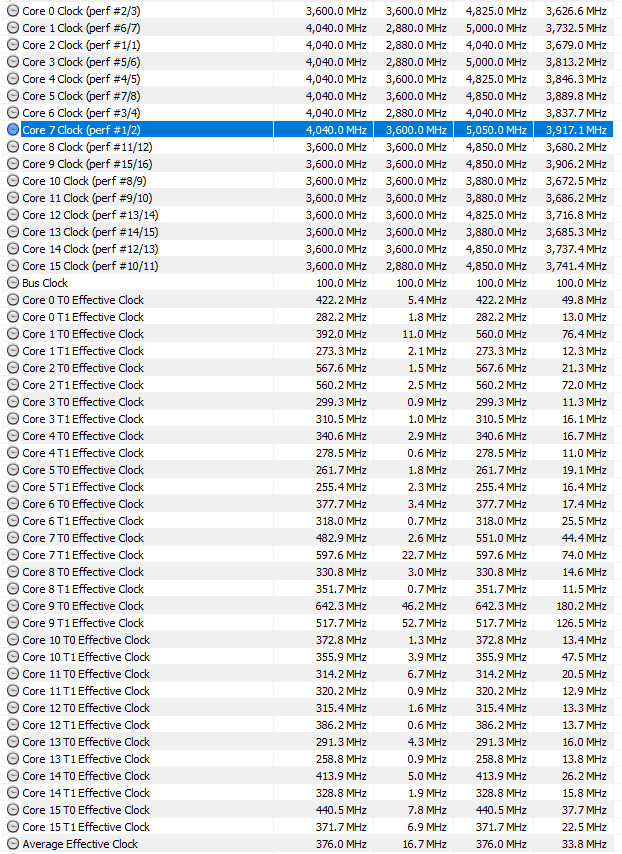Click icon beside Core 2 T0 Effective Clock
Screen dimensions: 622x854
tap(13, 368)
